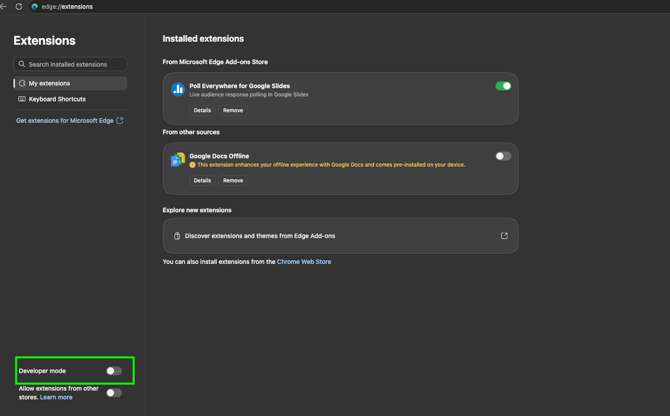The height and width of the screenshot is (416, 670).
Task: Open the Keyboard Shortcuts tab
Action: [71, 99]
